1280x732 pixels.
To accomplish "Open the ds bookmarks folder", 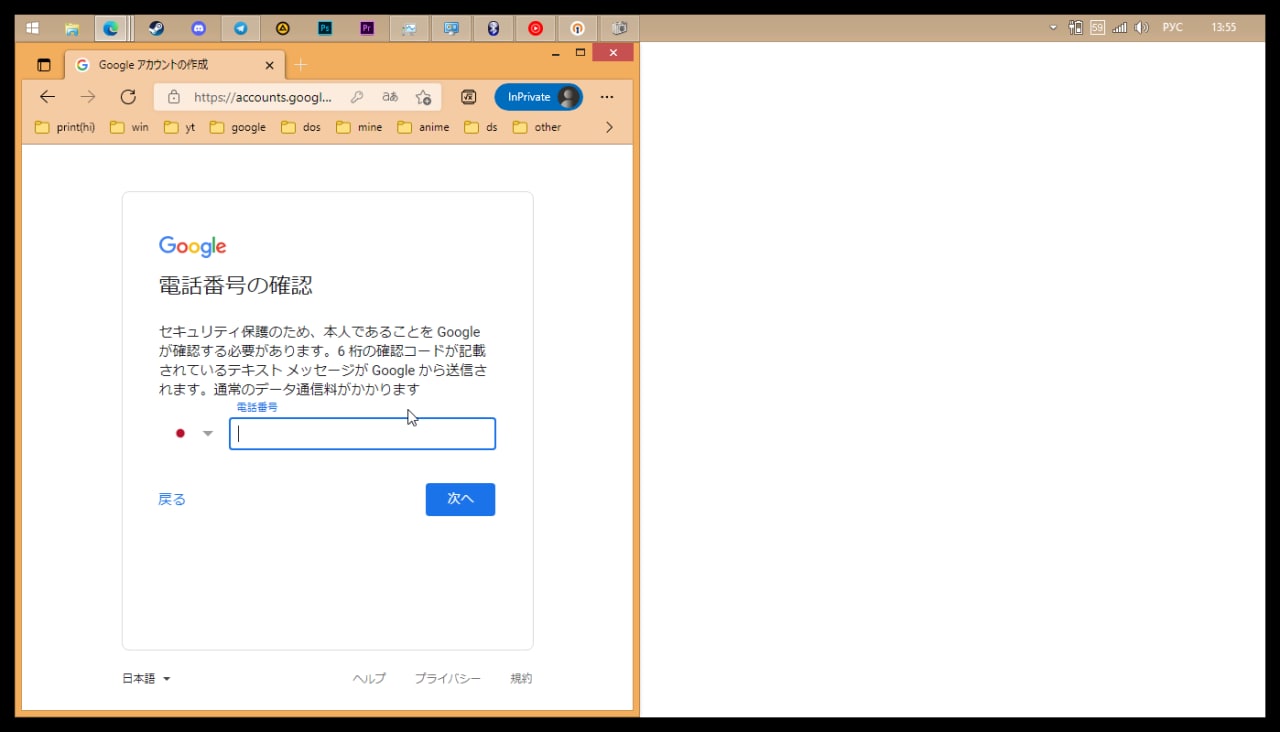I will tap(481, 127).
